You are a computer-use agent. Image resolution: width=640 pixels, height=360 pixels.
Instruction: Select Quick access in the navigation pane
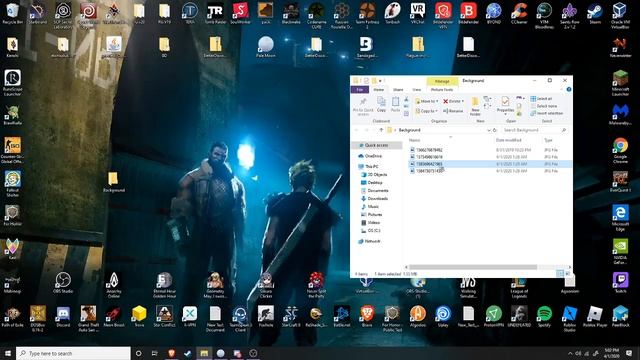(x=376, y=145)
